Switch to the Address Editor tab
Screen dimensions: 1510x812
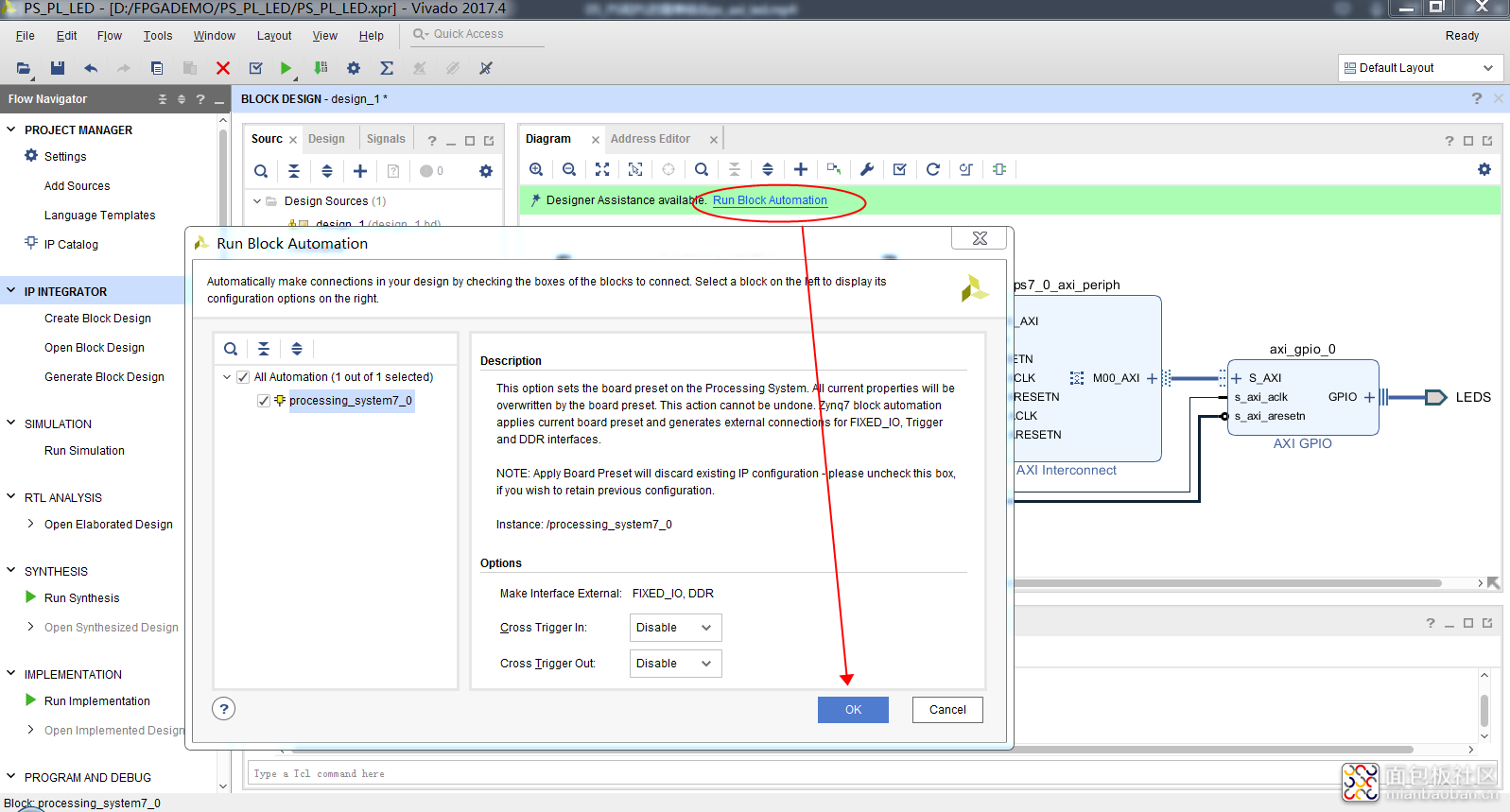point(651,139)
